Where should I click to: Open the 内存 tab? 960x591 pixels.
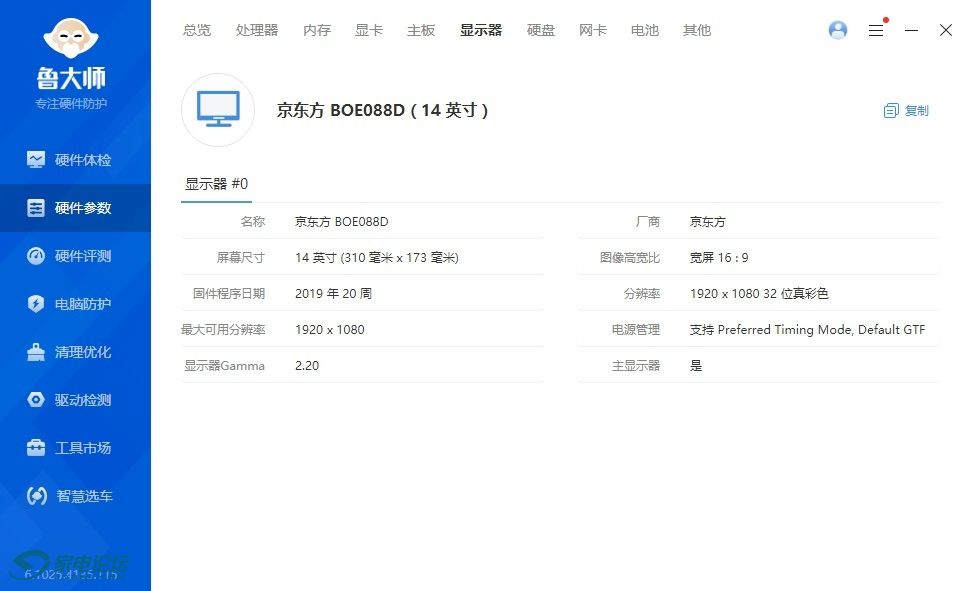click(317, 30)
